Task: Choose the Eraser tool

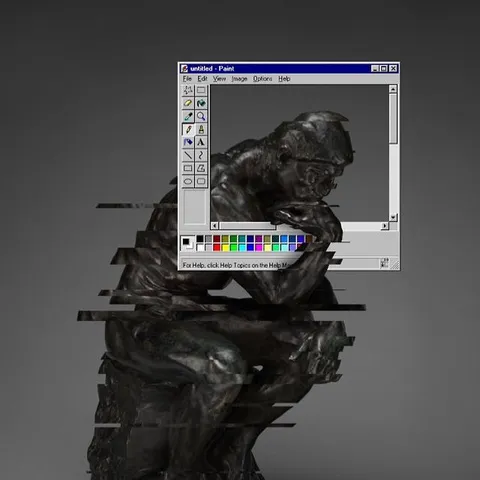Action: click(x=188, y=103)
